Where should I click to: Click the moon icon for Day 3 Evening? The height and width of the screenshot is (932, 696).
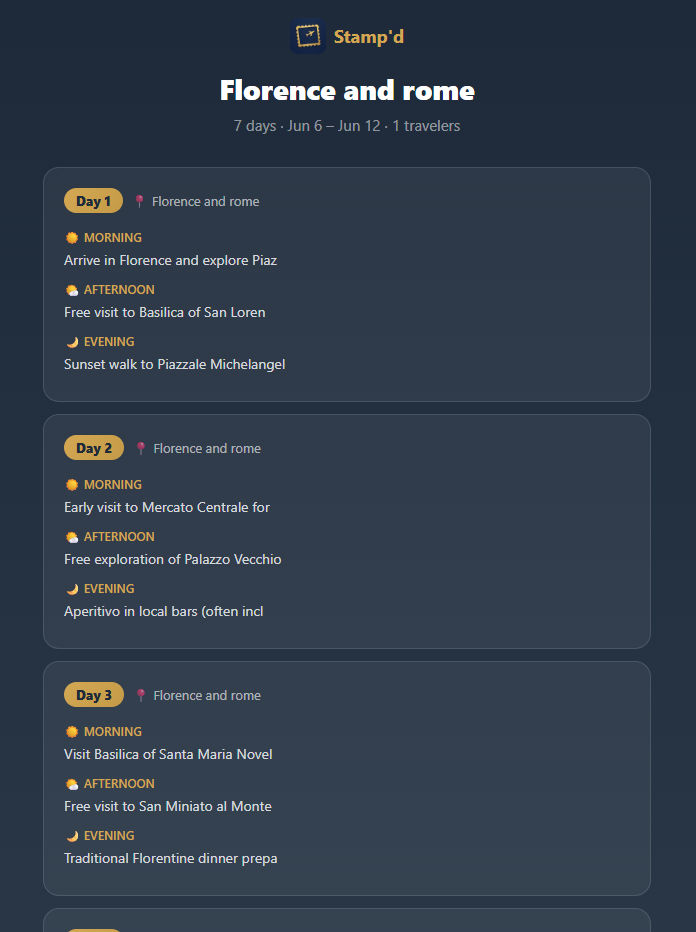click(72, 836)
